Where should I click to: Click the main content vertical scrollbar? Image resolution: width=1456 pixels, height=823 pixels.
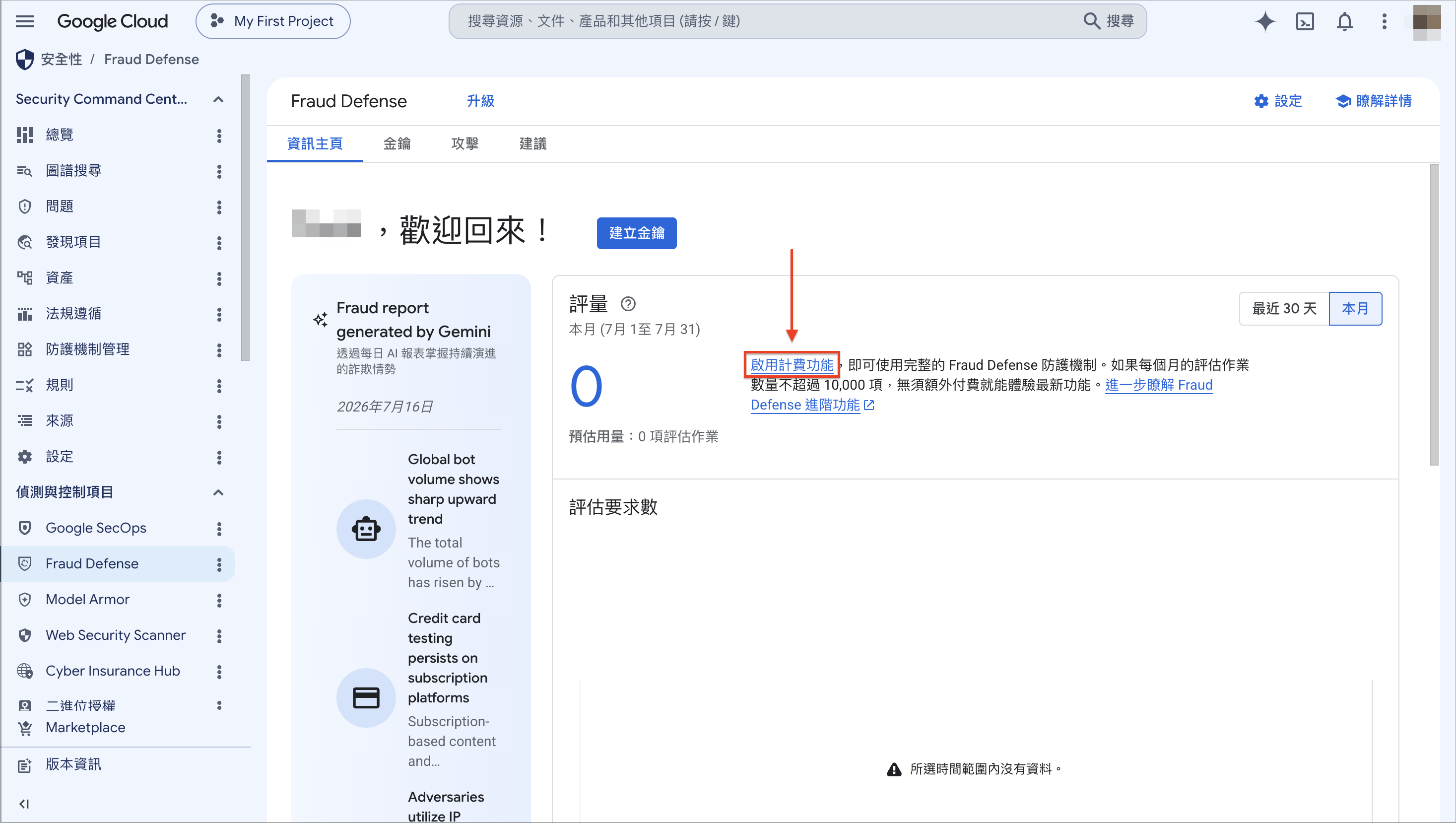coord(1435,314)
